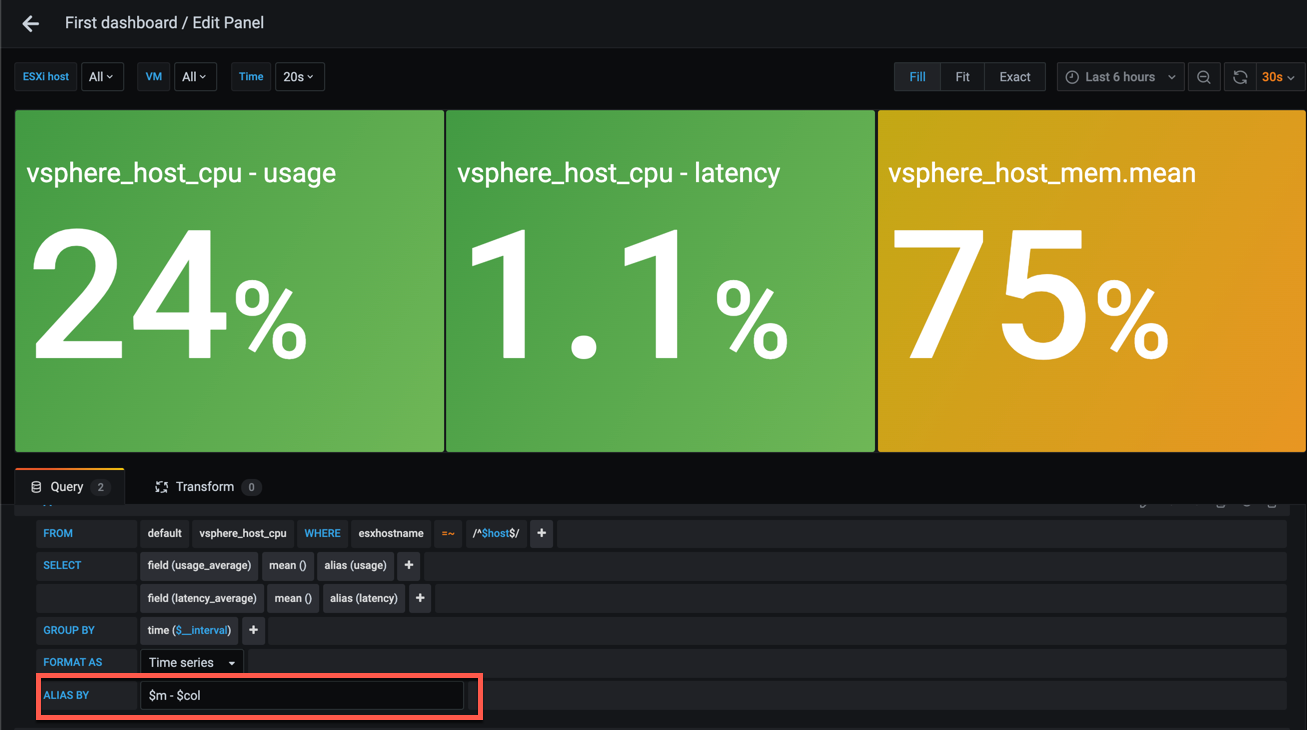Click the field (usage_average) segment

point(199,566)
